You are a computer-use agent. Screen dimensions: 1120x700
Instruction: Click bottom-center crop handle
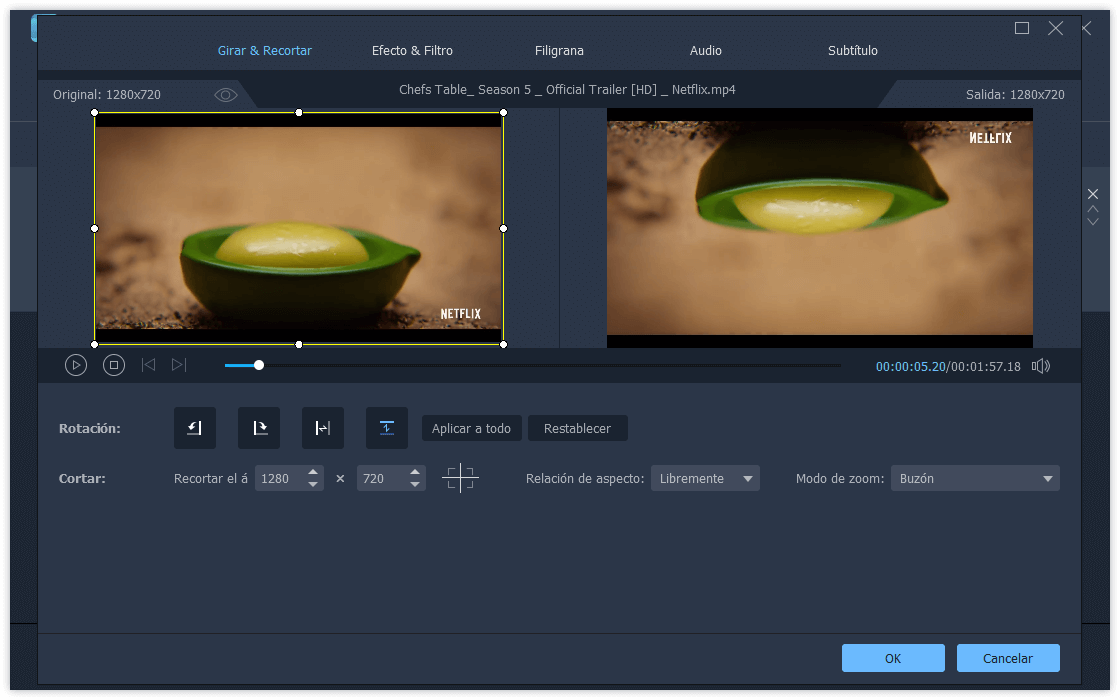299,344
